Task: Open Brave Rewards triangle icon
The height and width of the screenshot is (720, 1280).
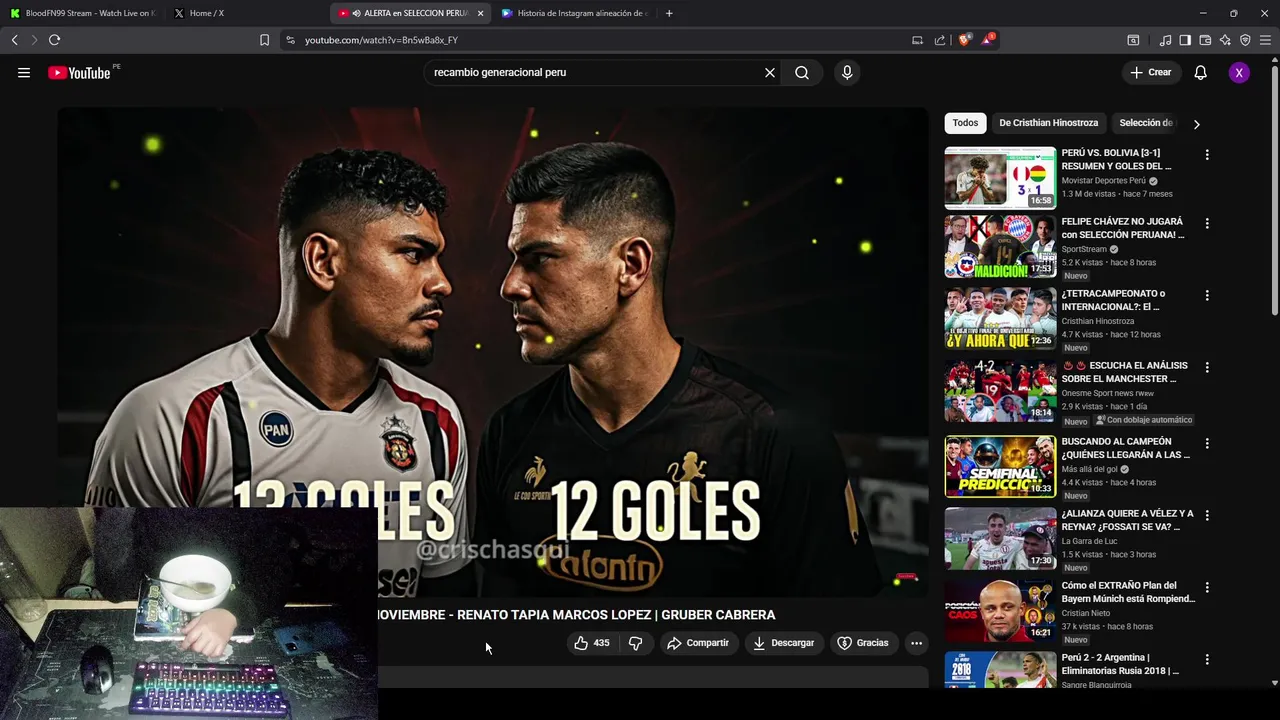Action: [988, 40]
